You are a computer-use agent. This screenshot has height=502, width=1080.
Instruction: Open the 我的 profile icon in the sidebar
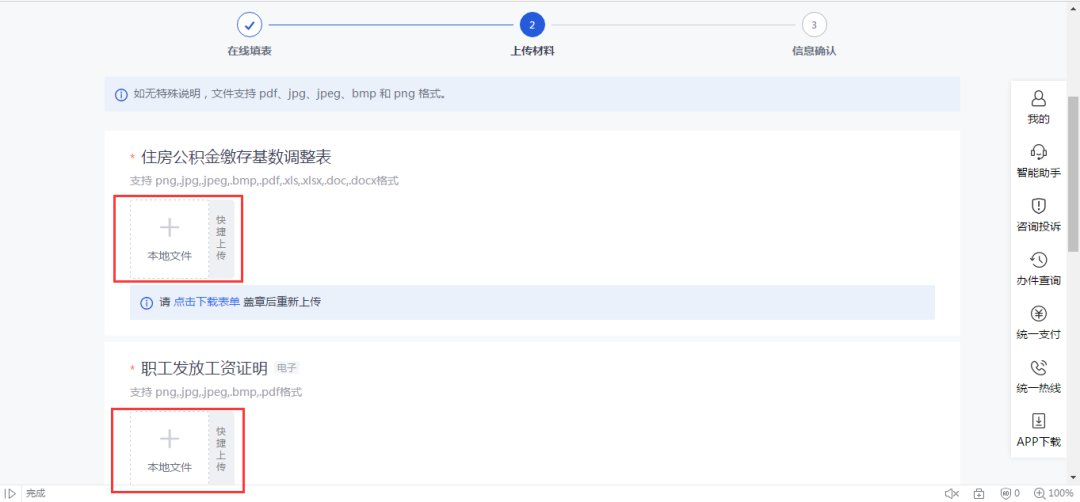tap(1038, 98)
